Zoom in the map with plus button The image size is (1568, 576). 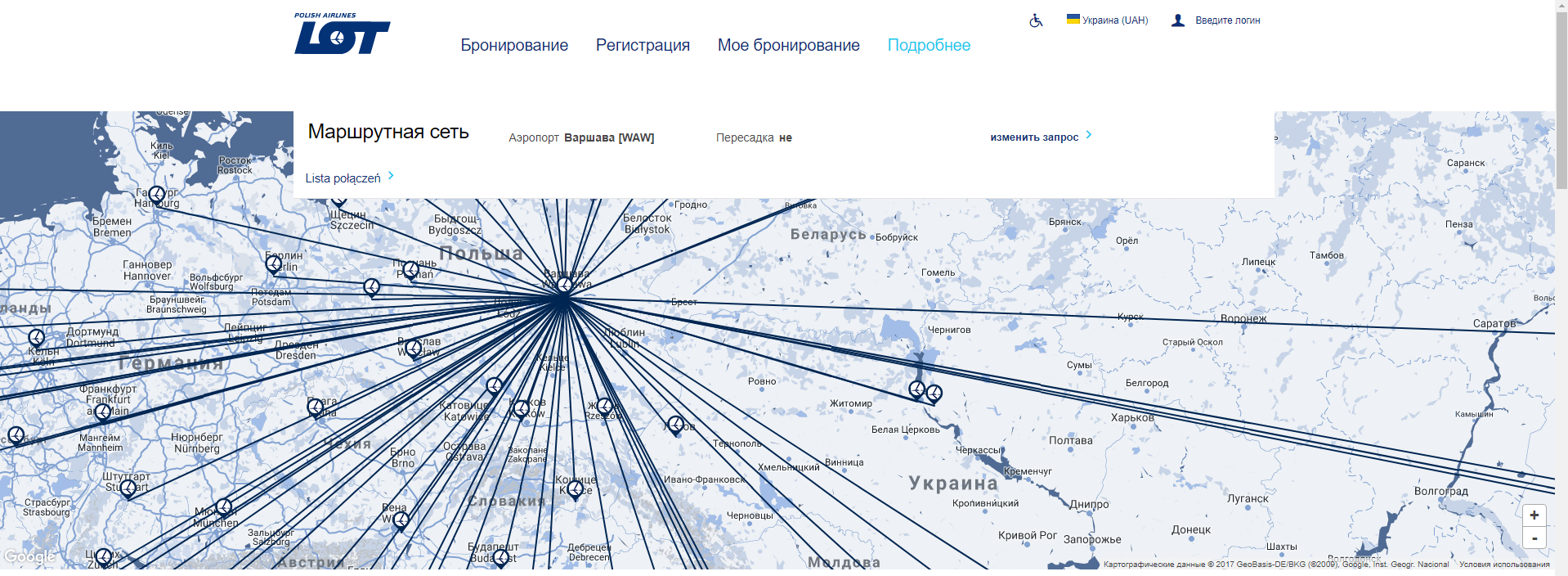[x=1534, y=515]
